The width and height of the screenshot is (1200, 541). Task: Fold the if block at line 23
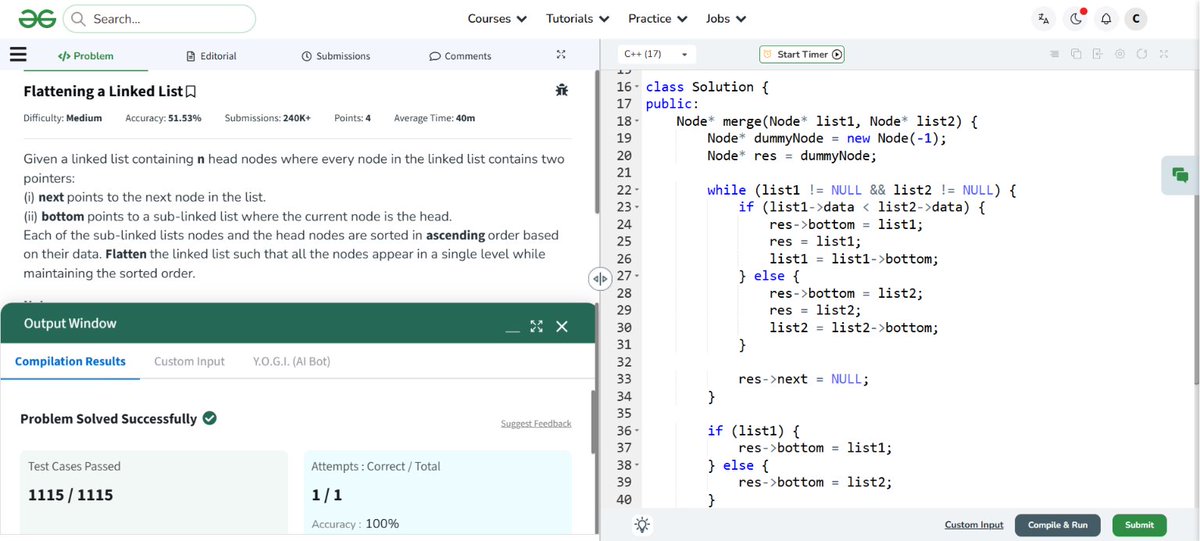637,207
